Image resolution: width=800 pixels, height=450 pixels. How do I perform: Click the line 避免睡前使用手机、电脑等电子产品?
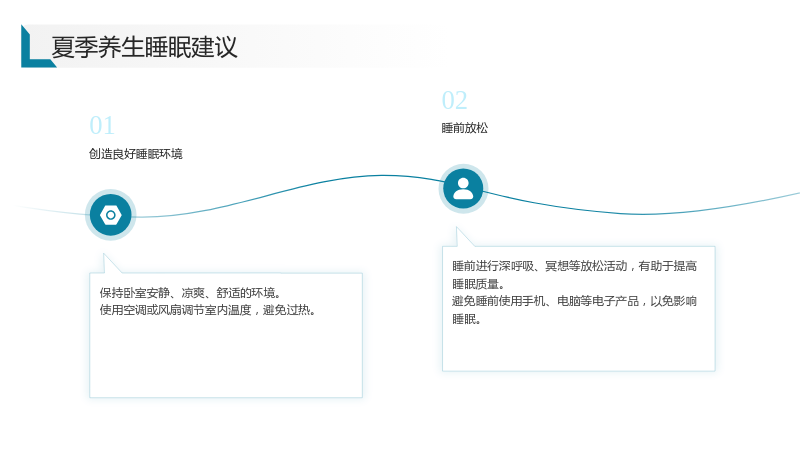point(545,301)
